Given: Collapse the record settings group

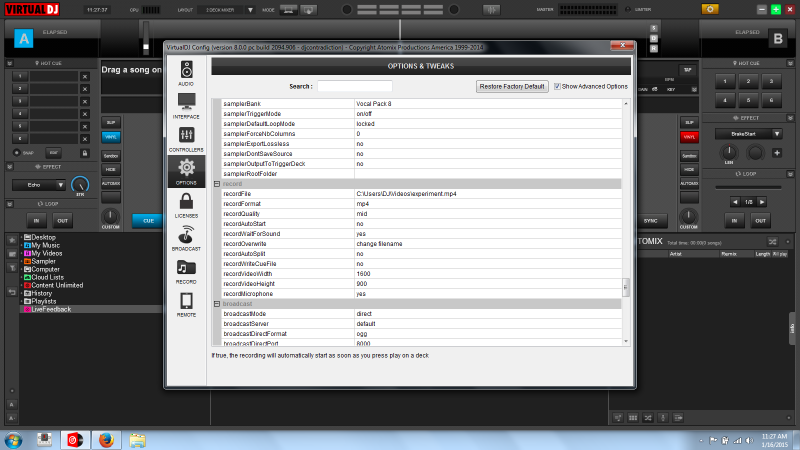Looking at the screenshot, I should (217, 184).
